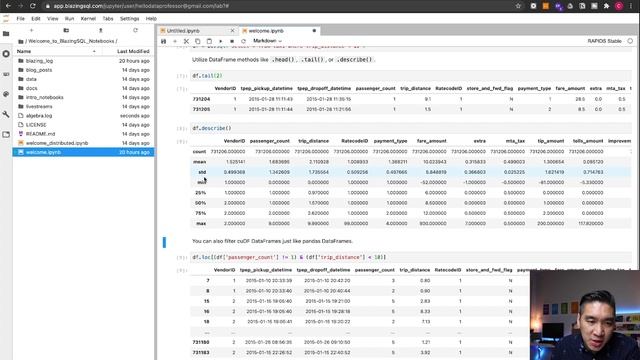Open the Edit menu
640x360 pixels.
coord(36,19)
